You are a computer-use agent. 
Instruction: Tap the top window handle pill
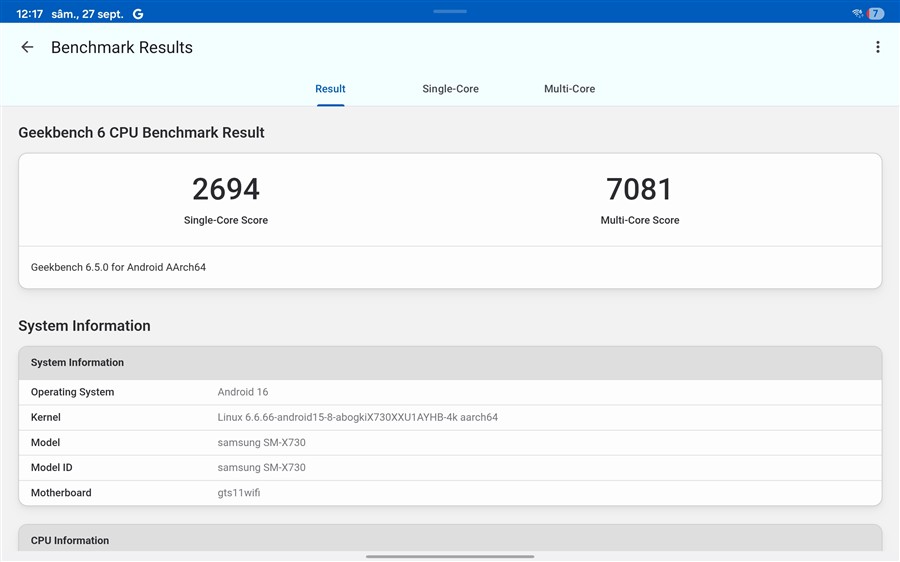(x=450, y=11)
